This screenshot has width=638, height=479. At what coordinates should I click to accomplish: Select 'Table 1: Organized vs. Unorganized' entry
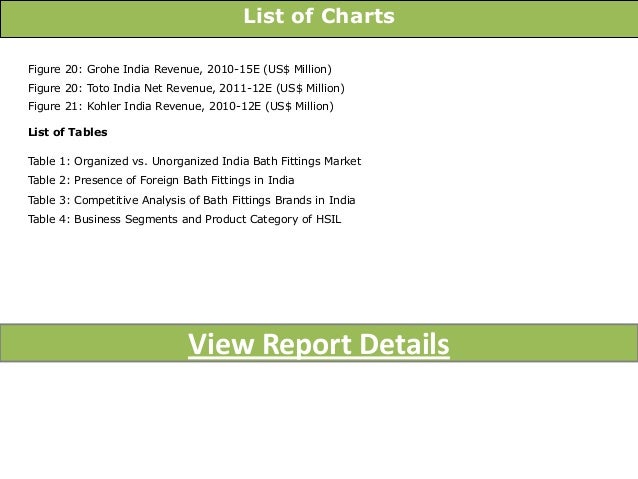pyautogui.click(x=194, y=161)
